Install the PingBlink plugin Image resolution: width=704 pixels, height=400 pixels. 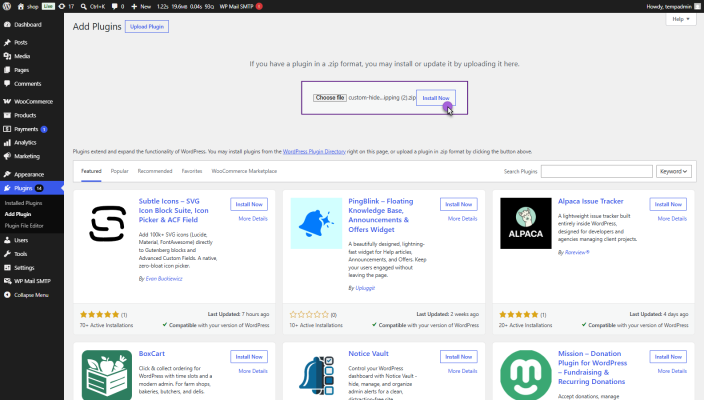coord(458,204)
